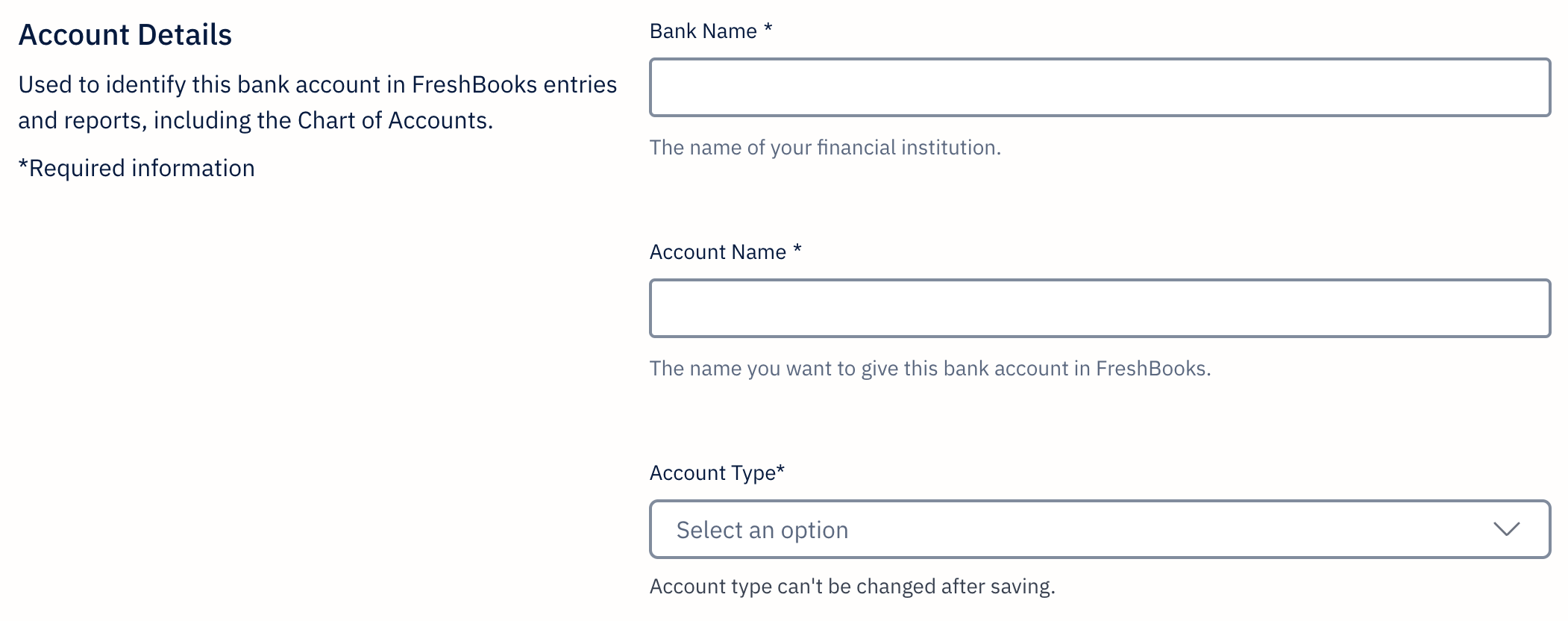
Task: Click the hint text below Account Name
Action: click(929, 369)
